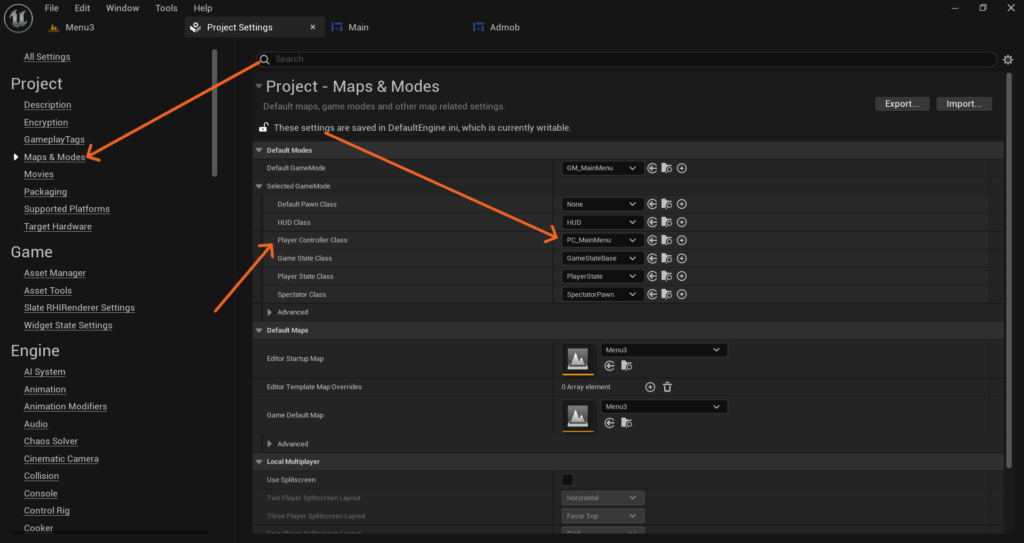Open All Settings link

(x=47, y=57)
